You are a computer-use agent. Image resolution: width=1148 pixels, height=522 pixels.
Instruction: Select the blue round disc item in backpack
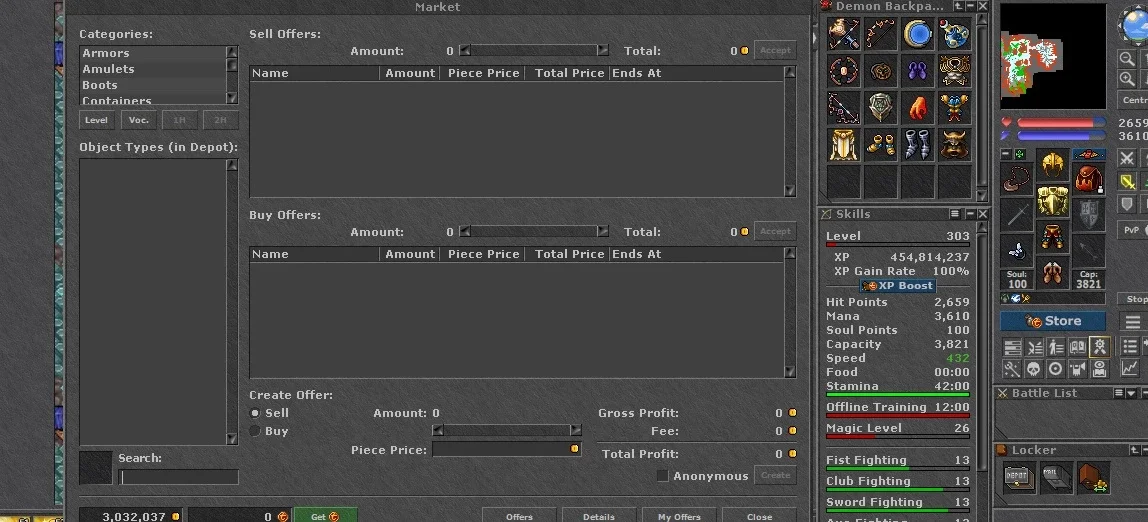click(917, 34)
